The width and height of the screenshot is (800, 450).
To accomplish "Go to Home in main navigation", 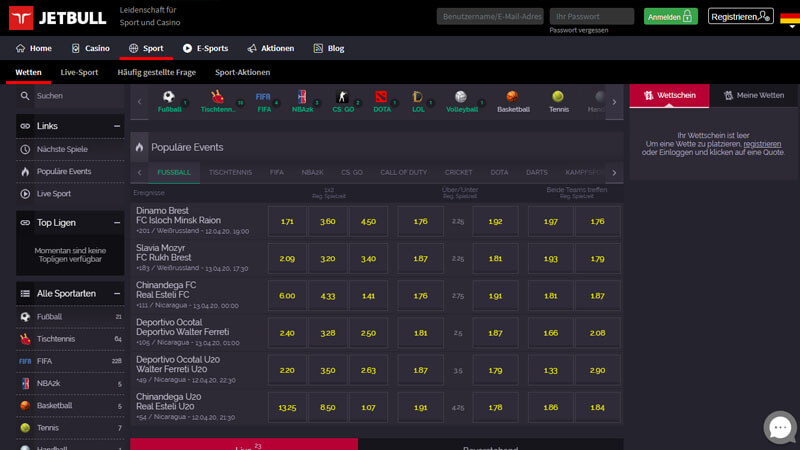I will coord(34,48).
